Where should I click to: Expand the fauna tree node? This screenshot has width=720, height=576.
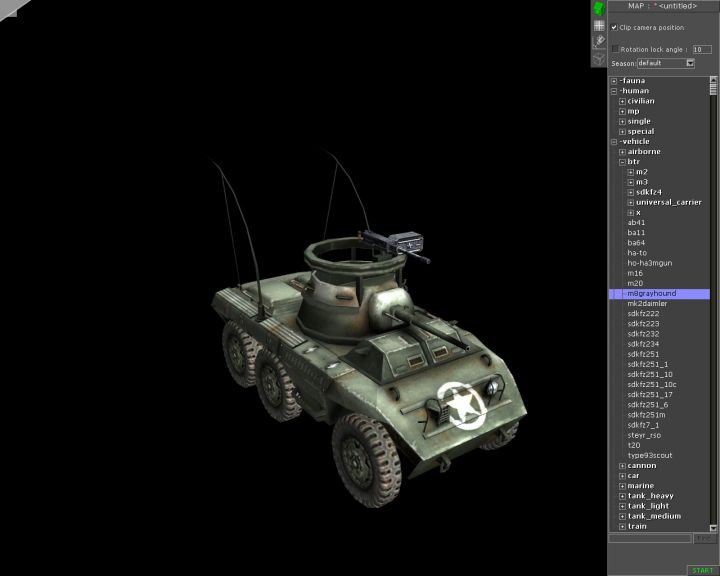click(614, 81)
